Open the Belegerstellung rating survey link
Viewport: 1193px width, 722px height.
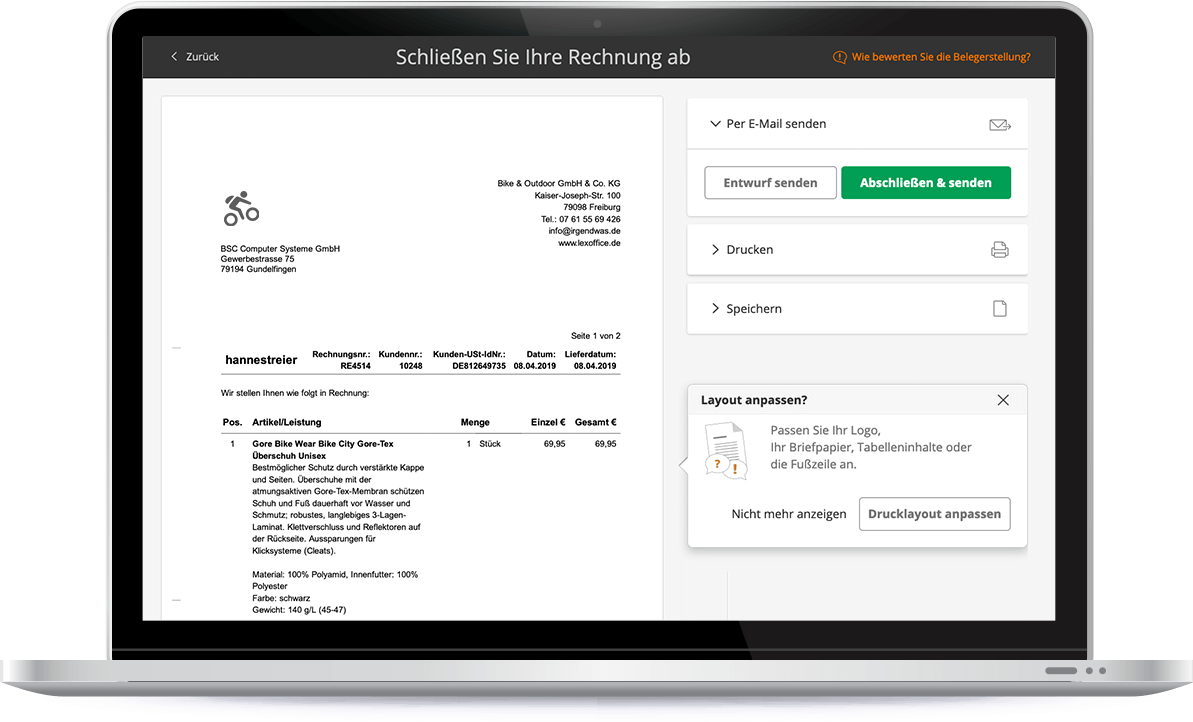coord(940,57)
